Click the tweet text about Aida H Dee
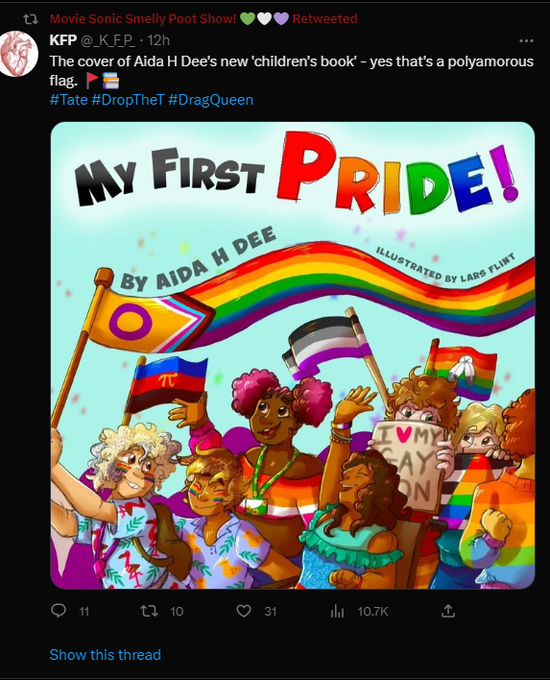Image resolution: width=550 pixels, height=680 pixels. point(291,71)
